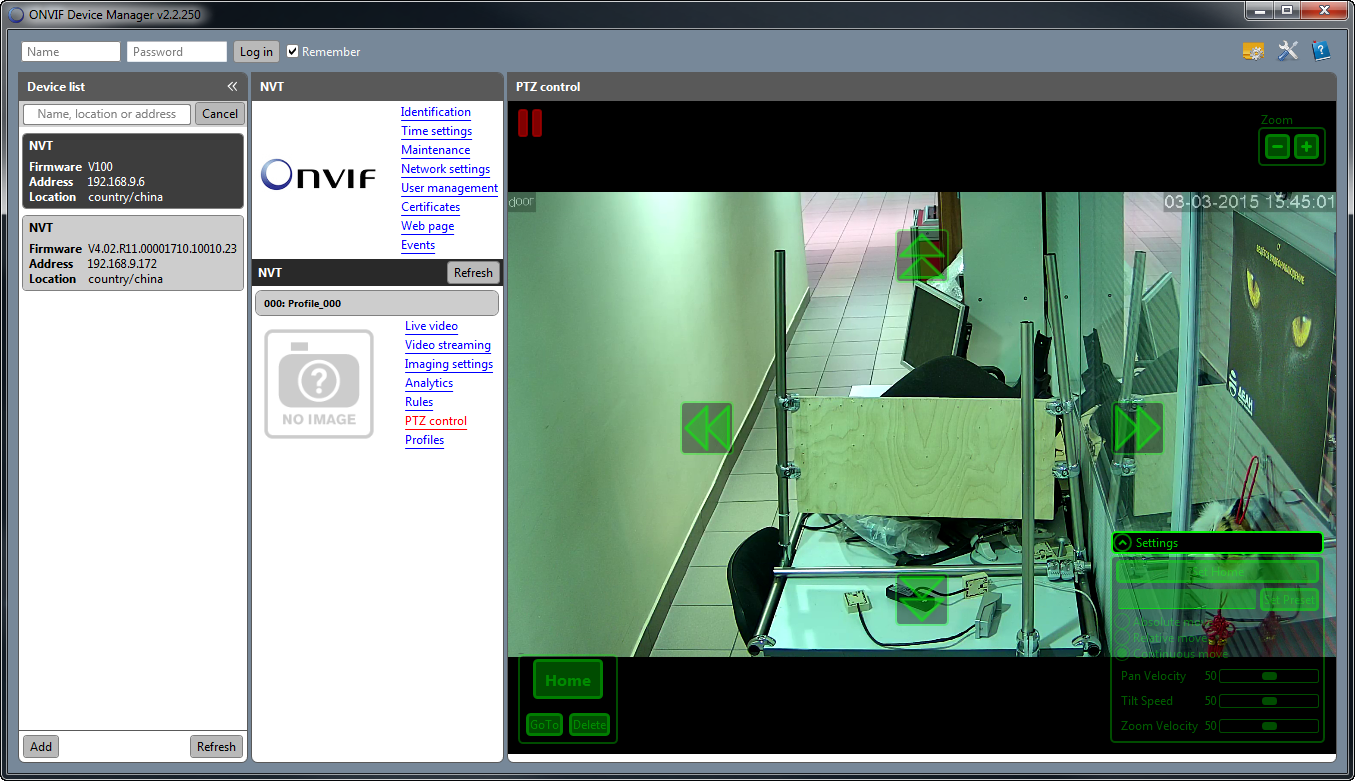1355x781 pixels.
Task: Zoom out with minus button
Action: 1277,147
